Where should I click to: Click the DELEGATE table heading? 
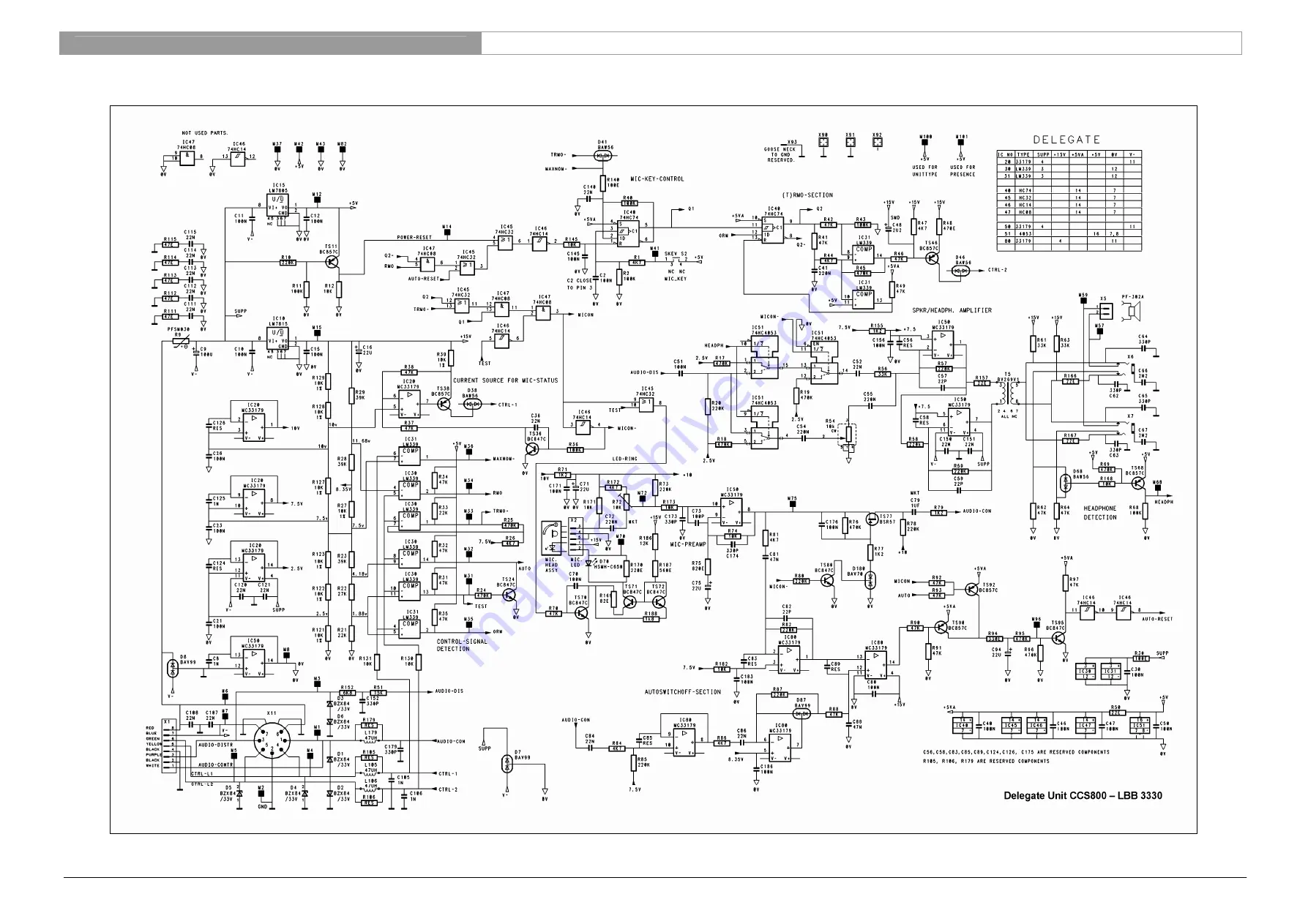pos(1066,139)
